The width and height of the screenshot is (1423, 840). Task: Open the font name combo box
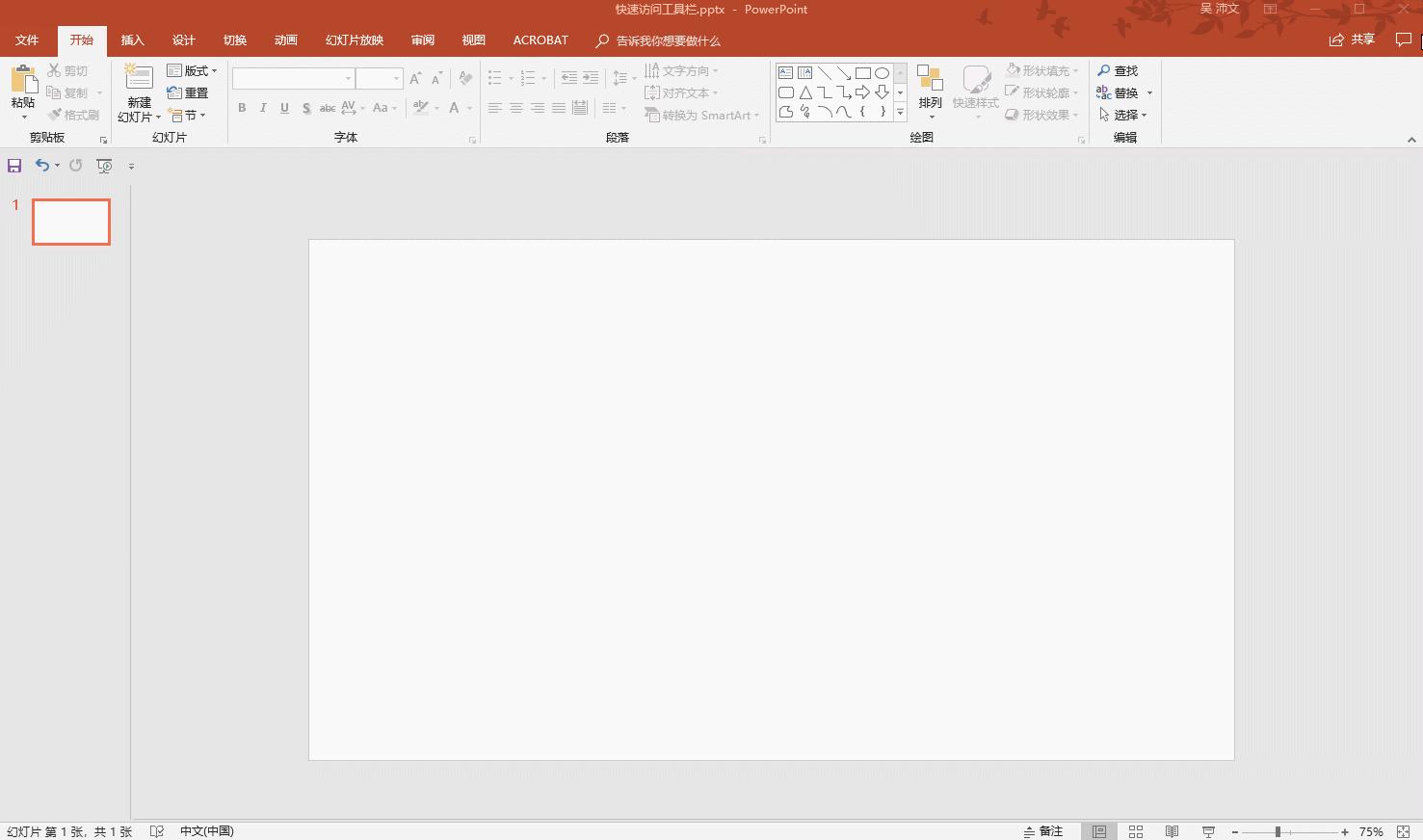click(293, 78)
